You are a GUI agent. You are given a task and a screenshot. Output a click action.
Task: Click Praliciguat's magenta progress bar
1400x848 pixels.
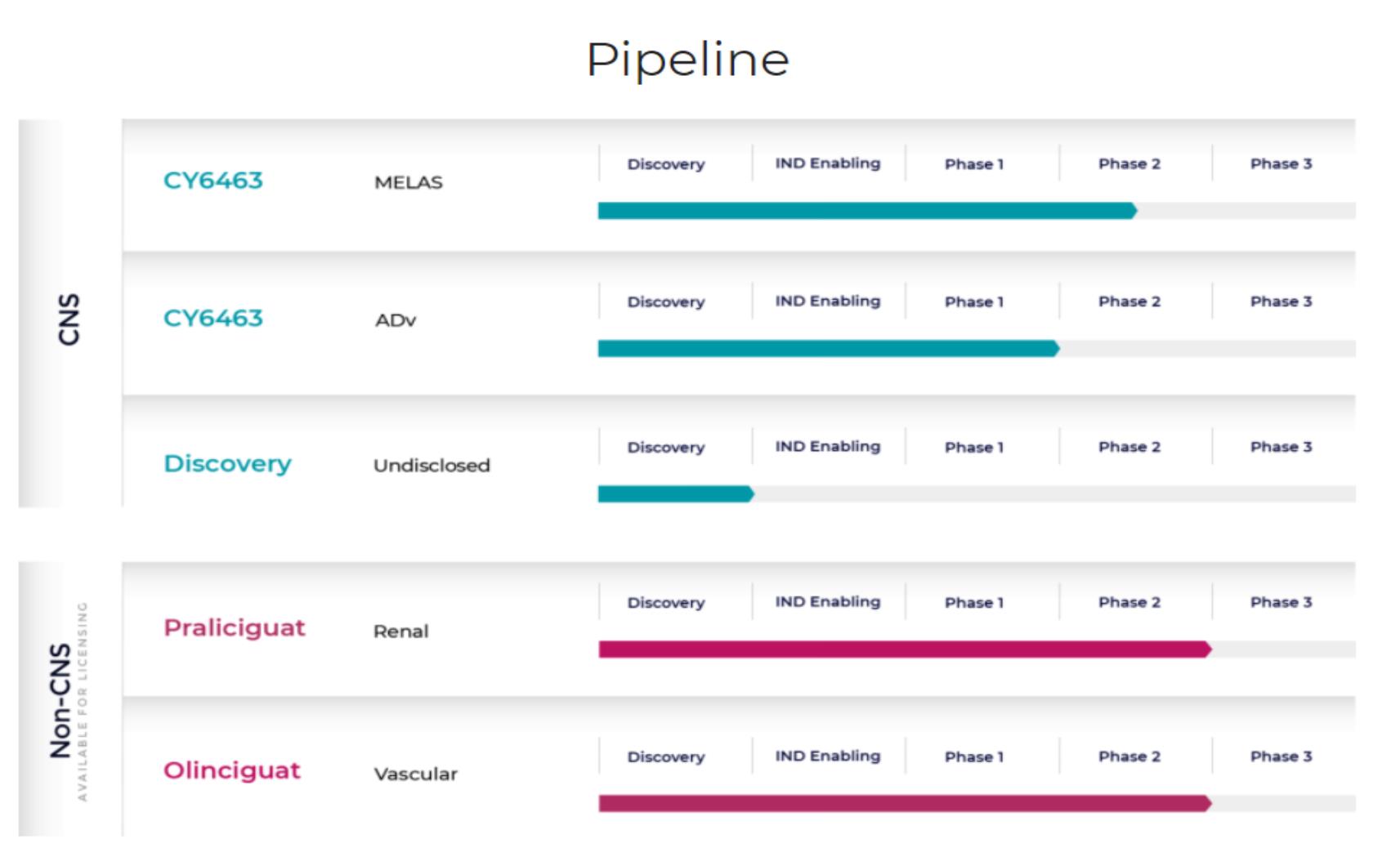tap(904, 649)
